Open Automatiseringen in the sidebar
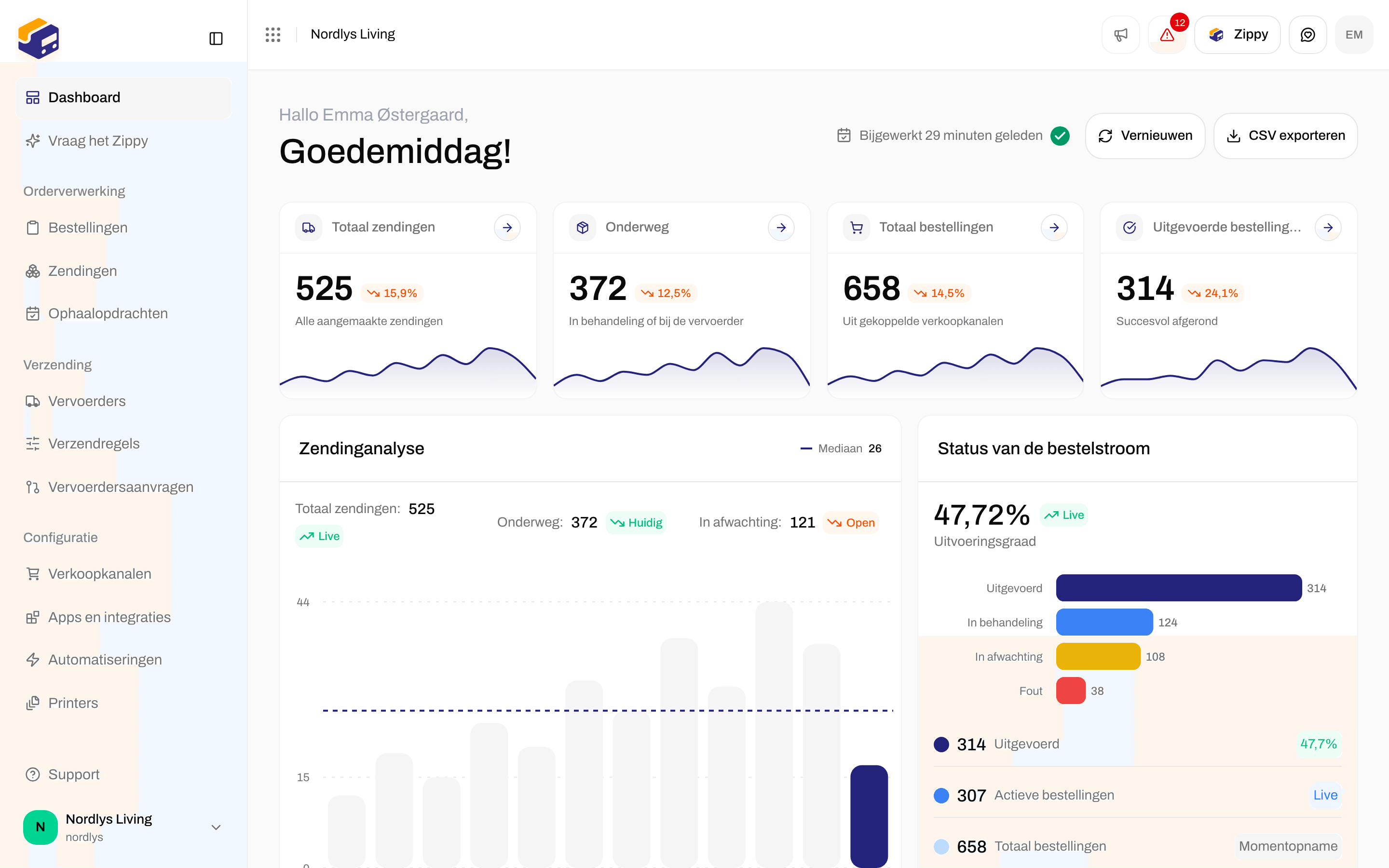 pos(124,660)
